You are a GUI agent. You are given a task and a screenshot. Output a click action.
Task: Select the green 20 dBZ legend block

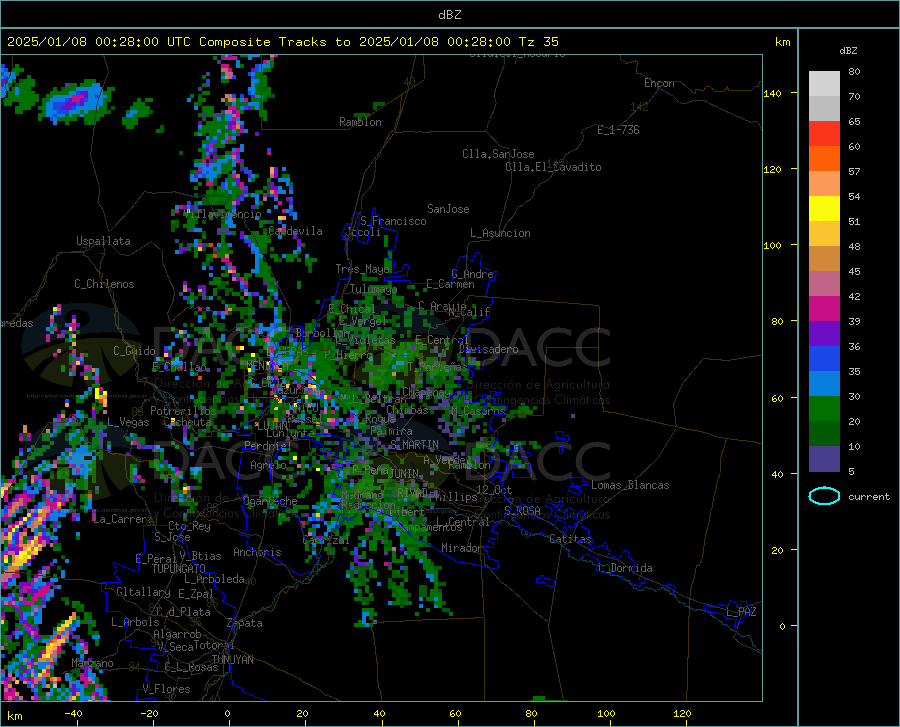pyautogui.click(x=824, y=409)
